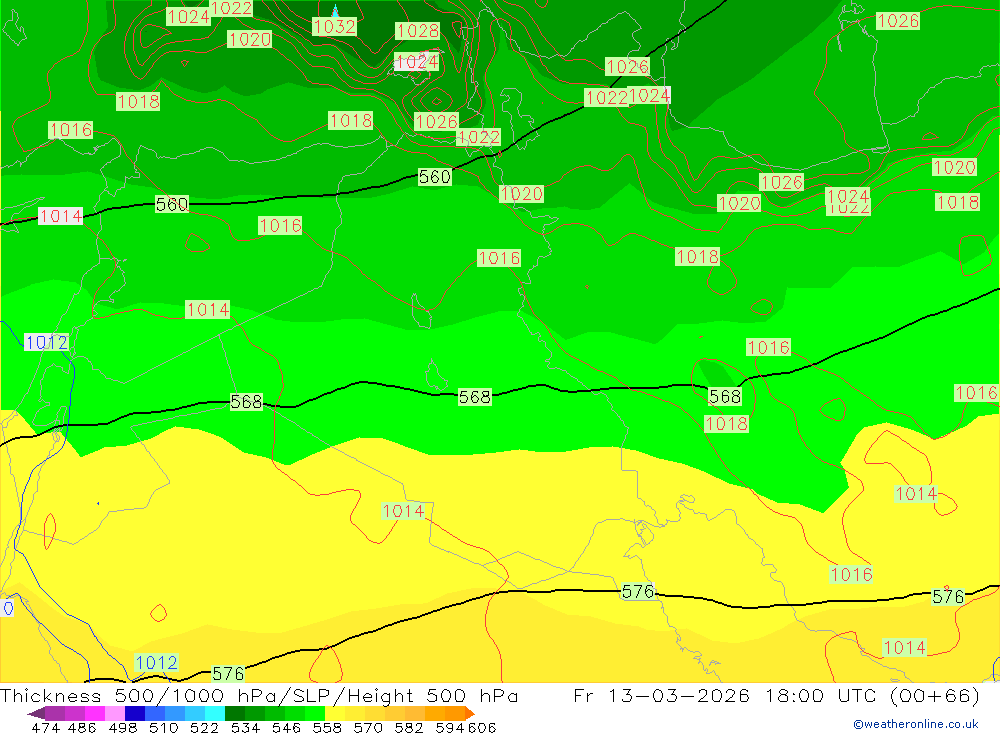1000x733 pixels.
Task: Click the legend value 594
Action: tap(450, 727)
